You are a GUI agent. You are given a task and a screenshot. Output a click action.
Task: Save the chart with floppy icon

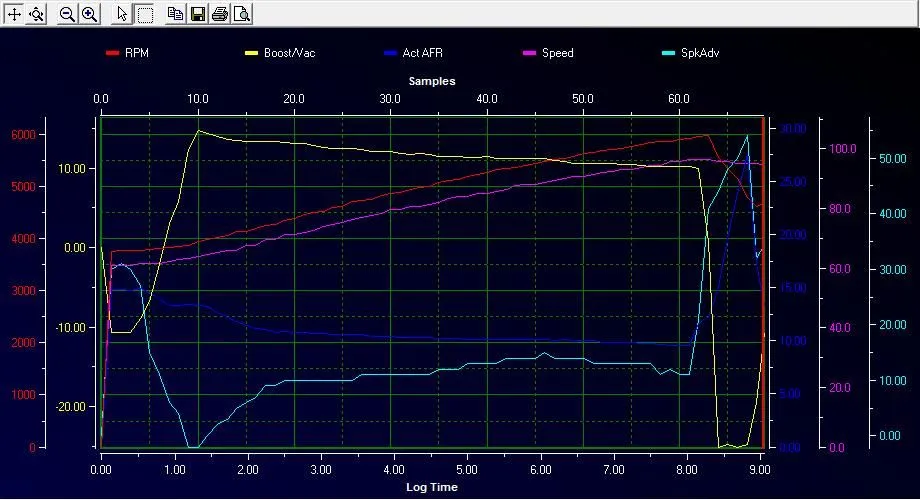tap(197, 14)
